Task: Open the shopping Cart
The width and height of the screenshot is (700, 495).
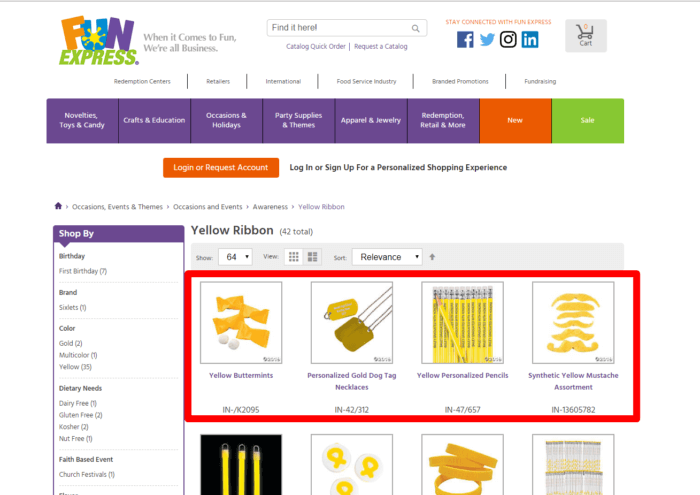Action: (585, 35)
